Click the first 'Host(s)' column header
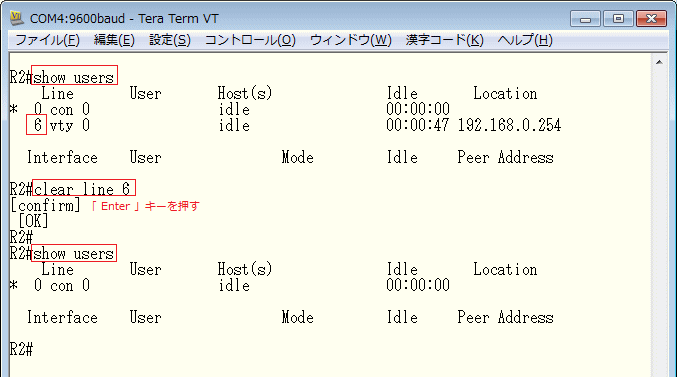Viewport: 677px width, 377px height. tap(245, 93)
